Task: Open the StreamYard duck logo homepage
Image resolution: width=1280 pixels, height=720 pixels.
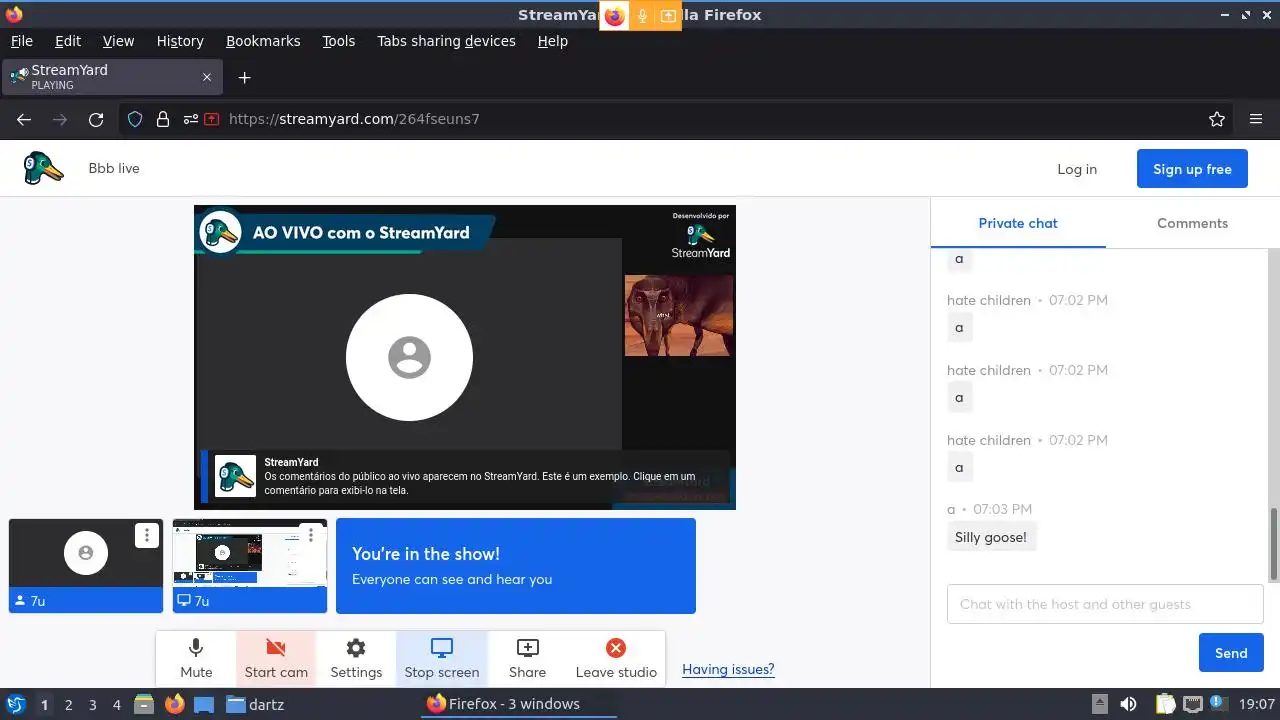Action: (x=44, y=168)
